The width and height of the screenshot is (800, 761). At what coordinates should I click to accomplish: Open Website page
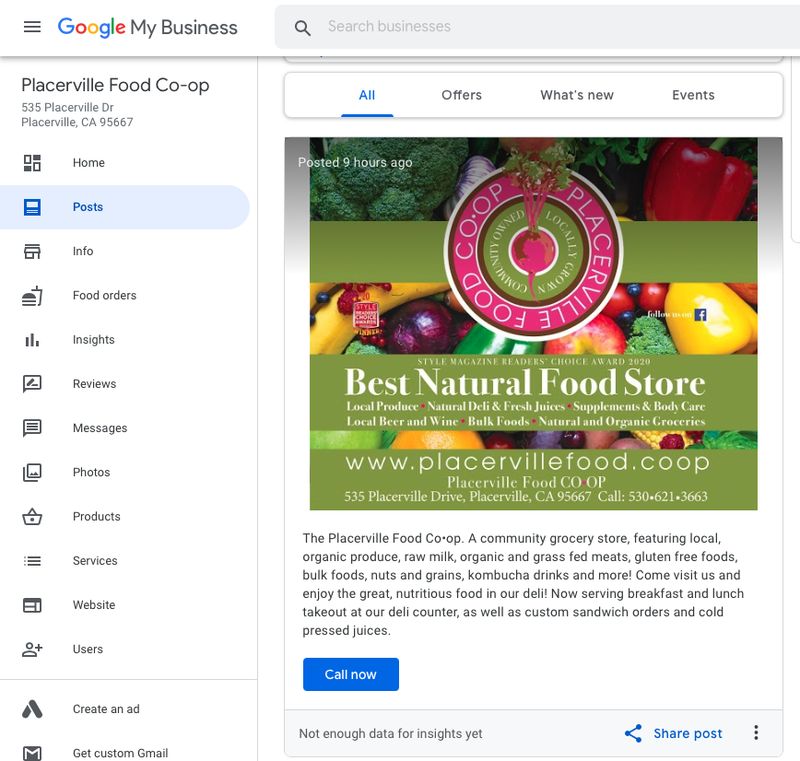pos(94,605)
